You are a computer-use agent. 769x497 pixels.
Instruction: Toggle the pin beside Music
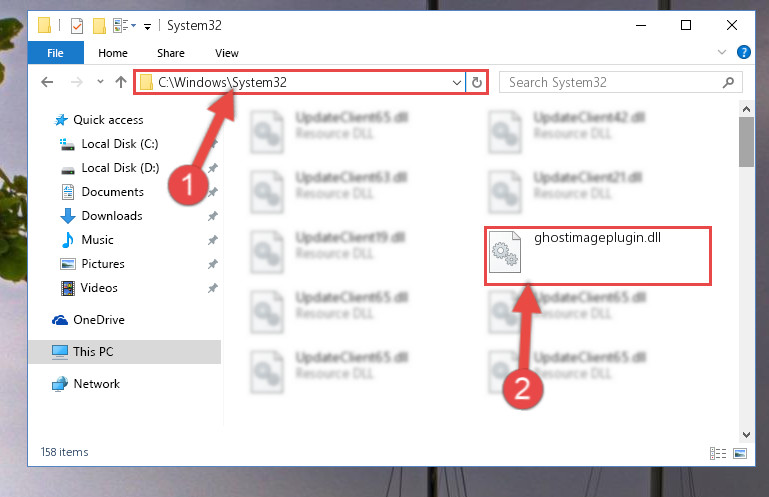tap(212, 240)
